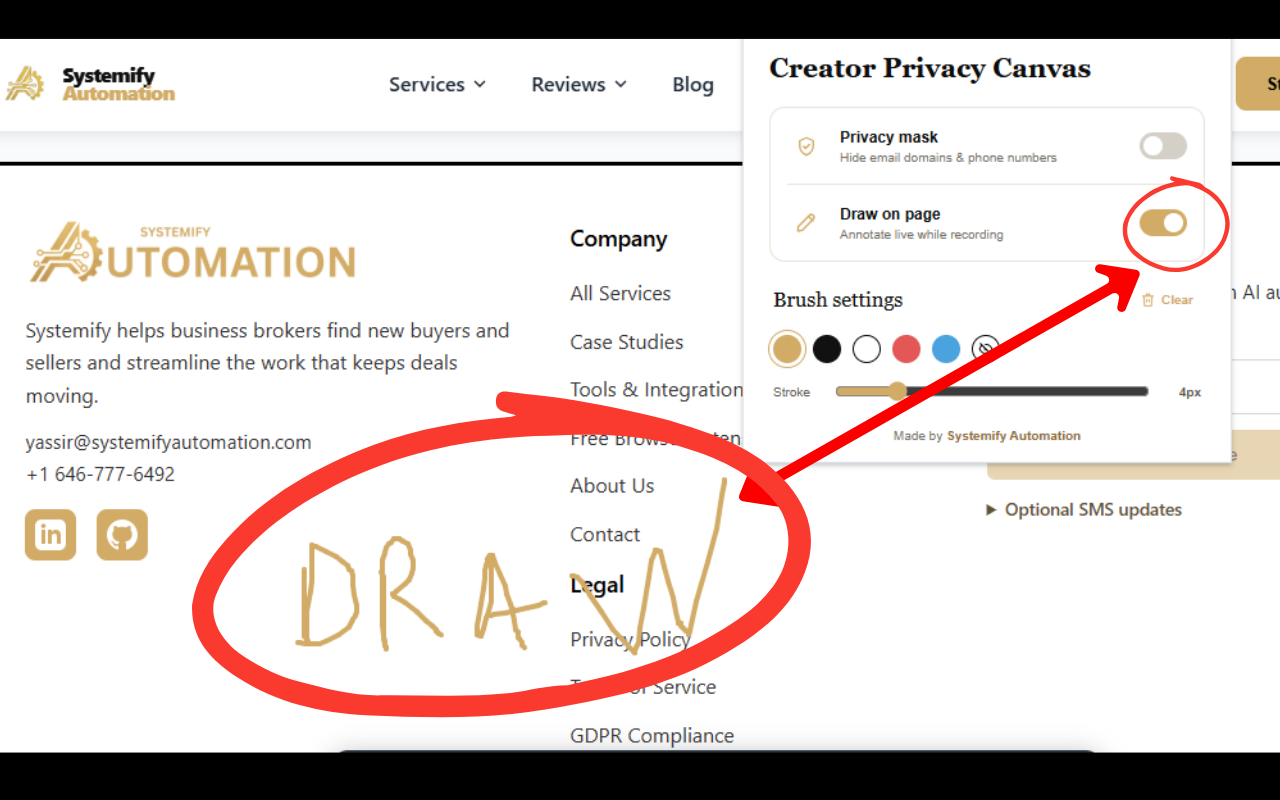Open the All Services footer link

pos(620,293)
